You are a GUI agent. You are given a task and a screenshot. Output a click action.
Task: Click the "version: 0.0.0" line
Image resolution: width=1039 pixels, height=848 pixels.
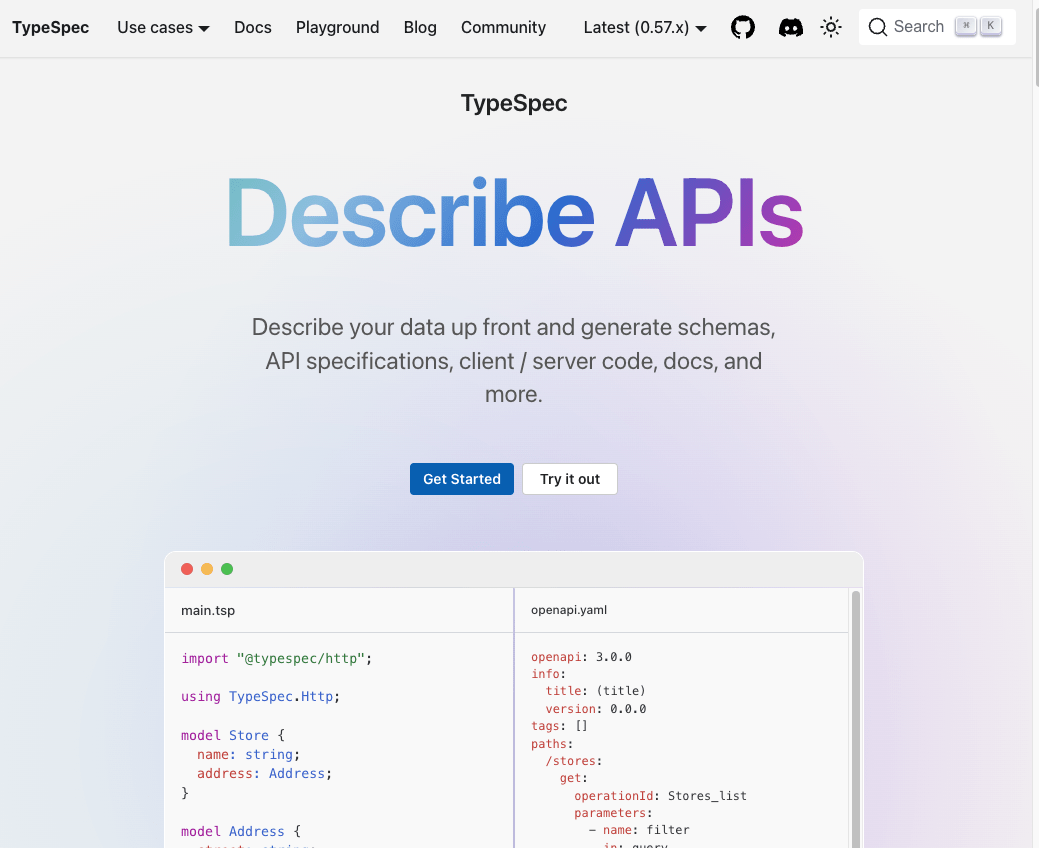pos(596,709)
